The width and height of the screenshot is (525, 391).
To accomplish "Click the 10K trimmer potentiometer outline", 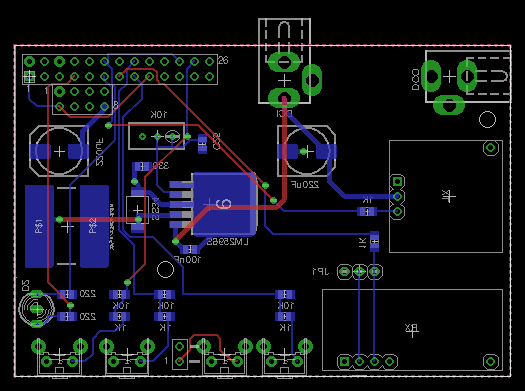I will click(156, 136).
